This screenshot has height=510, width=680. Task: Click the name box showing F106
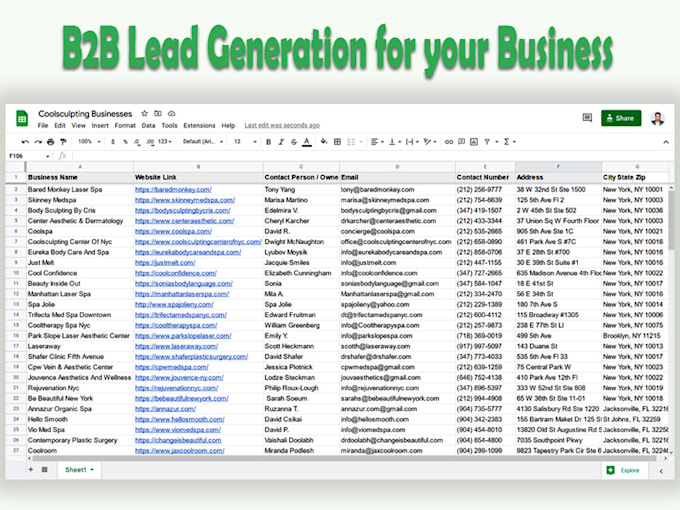[x=29, y=156]
